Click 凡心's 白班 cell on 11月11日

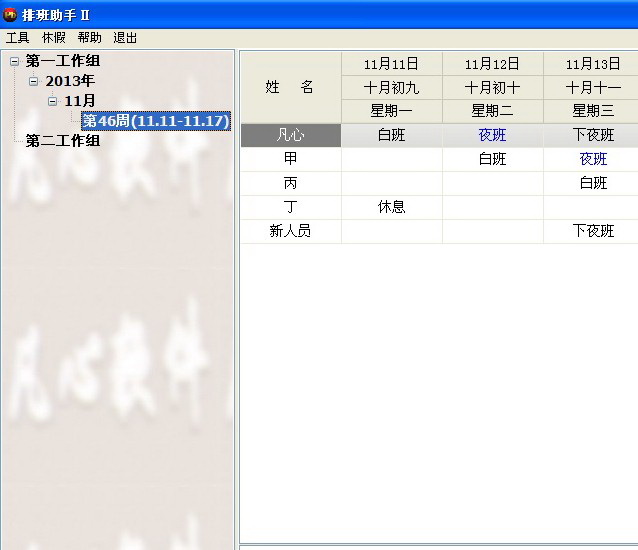[391, 135]
